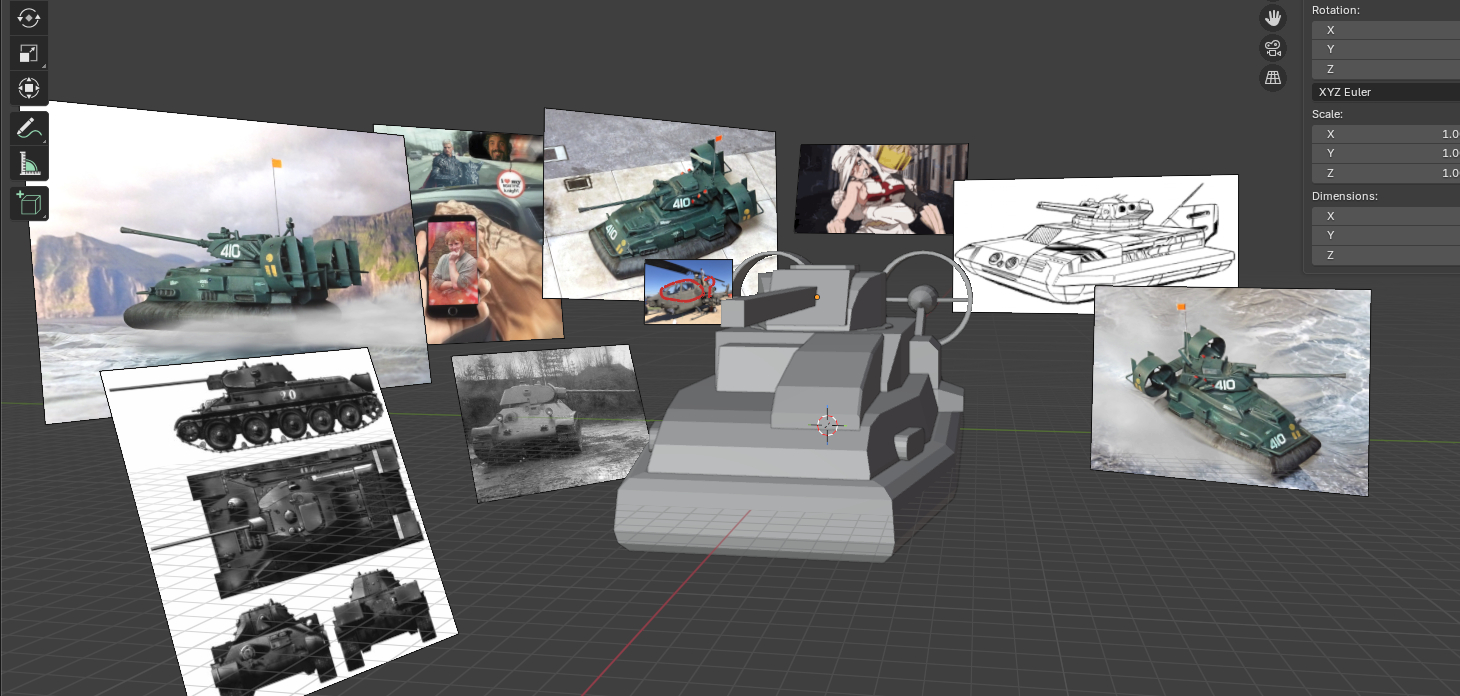
Task: Click the Rotation Z field
Action: click(x=1385, y=70)
